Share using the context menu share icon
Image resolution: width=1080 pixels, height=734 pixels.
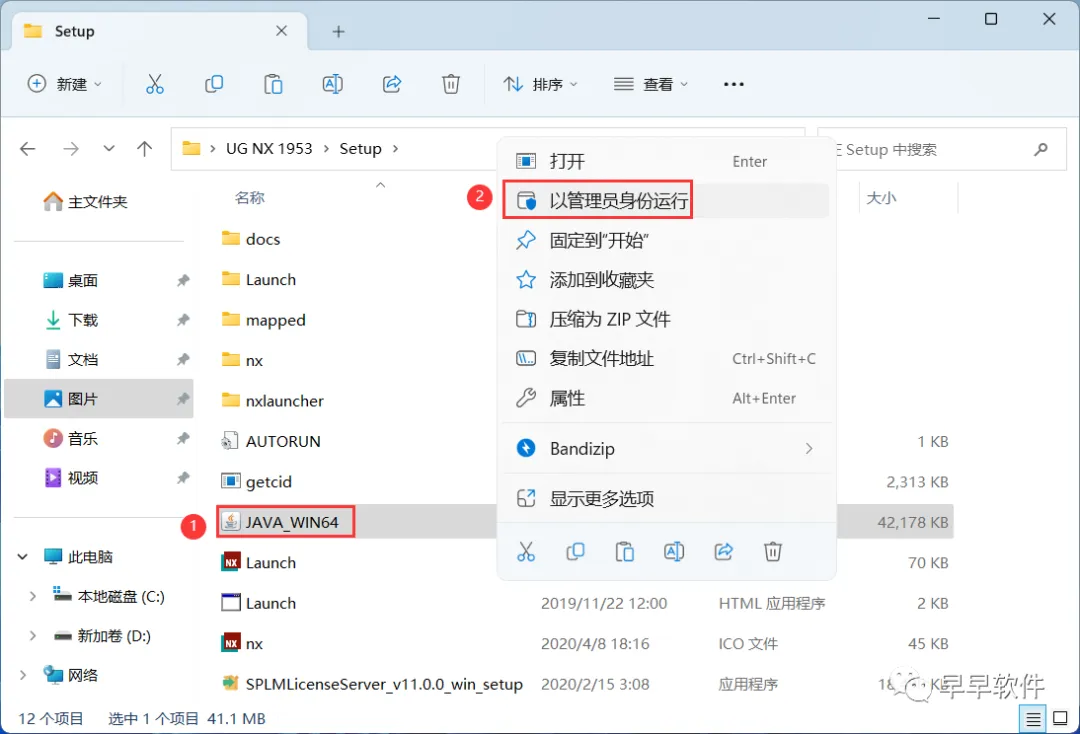[x=723, y=552]
